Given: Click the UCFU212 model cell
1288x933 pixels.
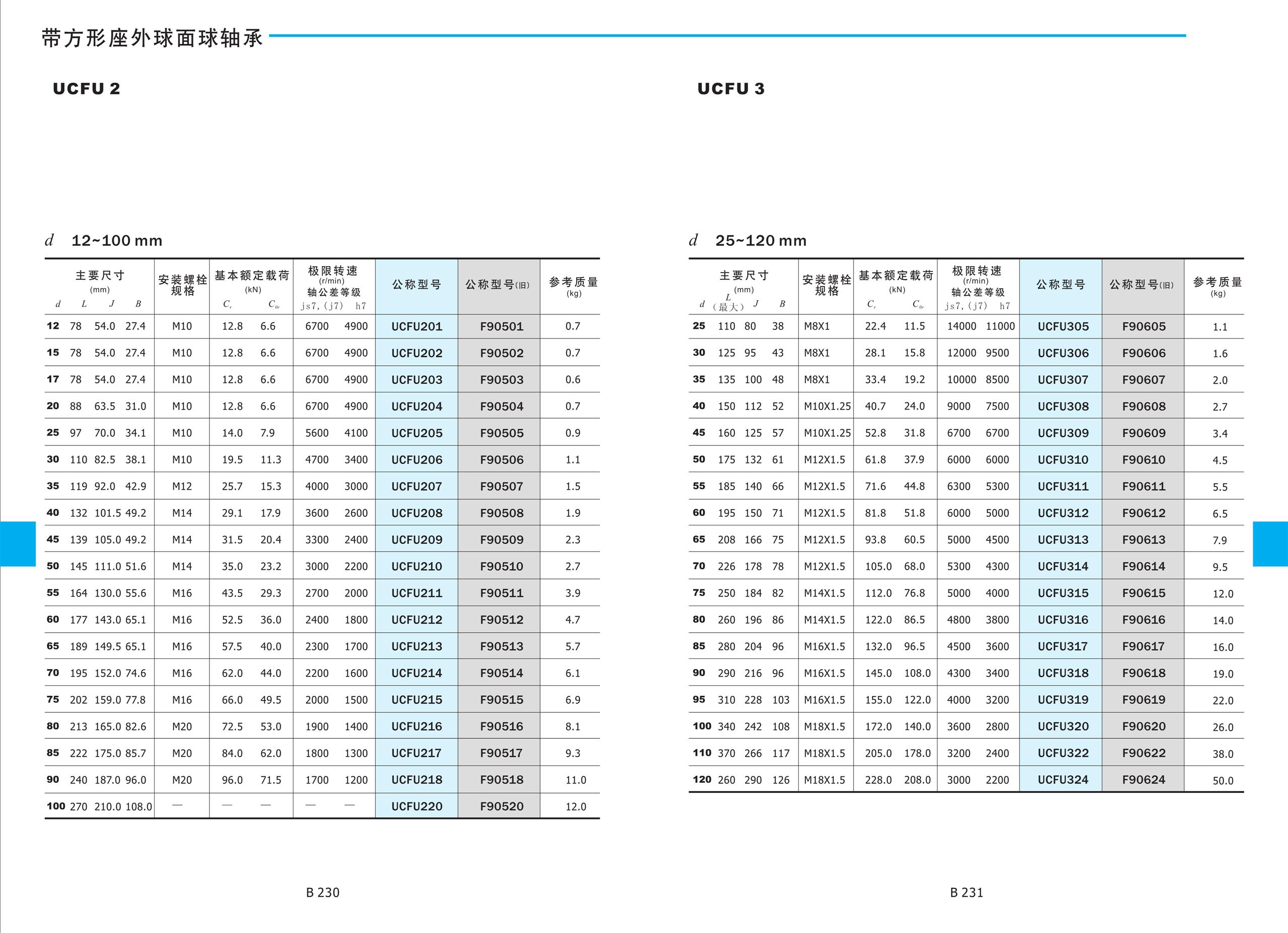Looking at the screenshot, I should point(416,620).
